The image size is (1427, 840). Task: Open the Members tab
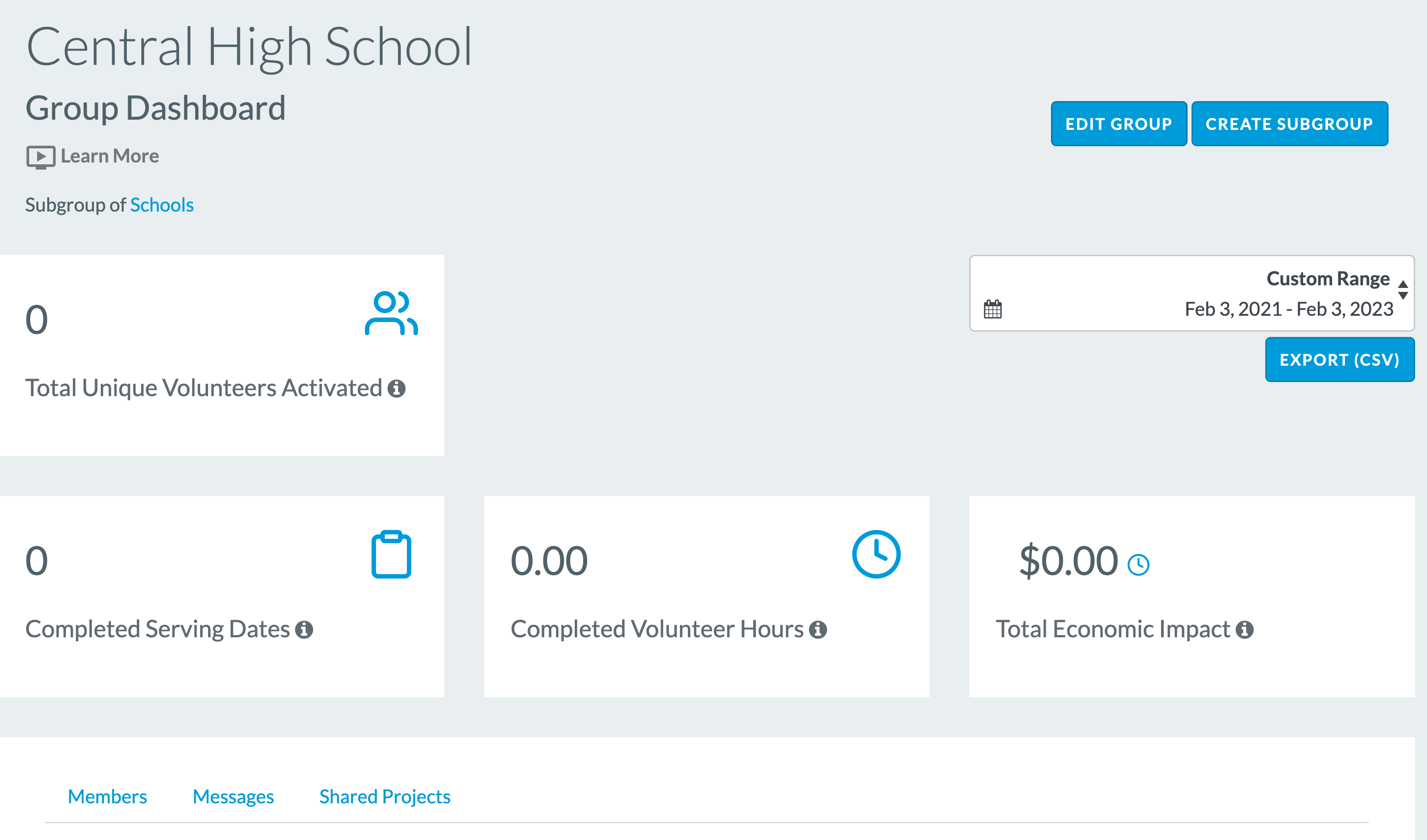(108, 796)
